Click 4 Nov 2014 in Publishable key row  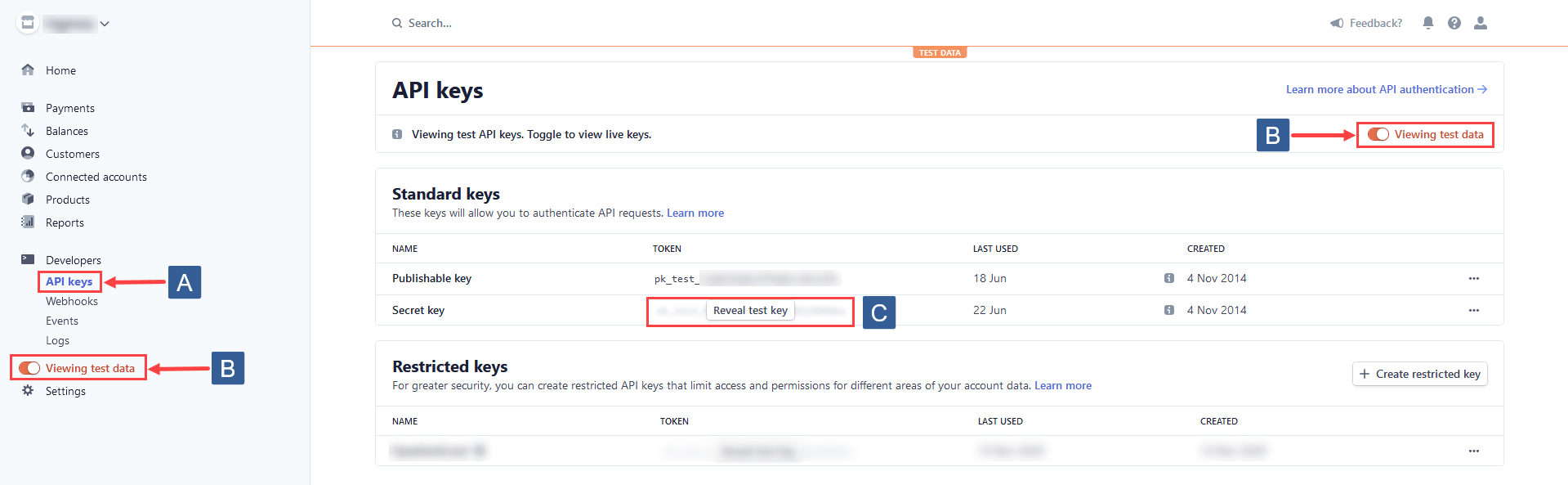tap(1217, 278)
